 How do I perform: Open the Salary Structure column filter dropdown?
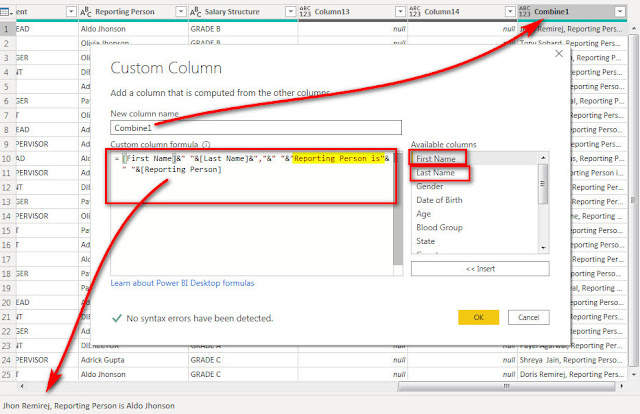[x=291, y=12]
